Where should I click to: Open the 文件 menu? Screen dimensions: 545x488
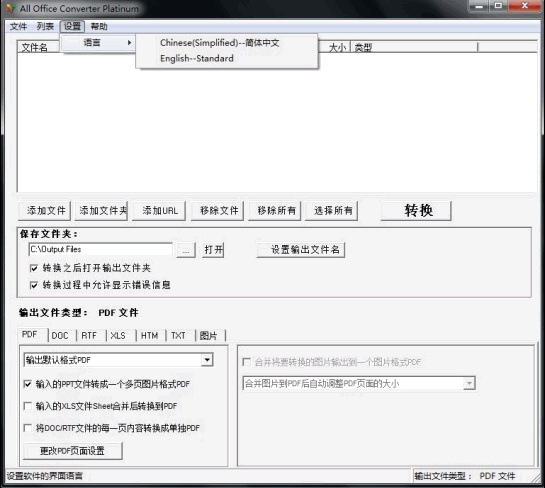click(18, 26)
